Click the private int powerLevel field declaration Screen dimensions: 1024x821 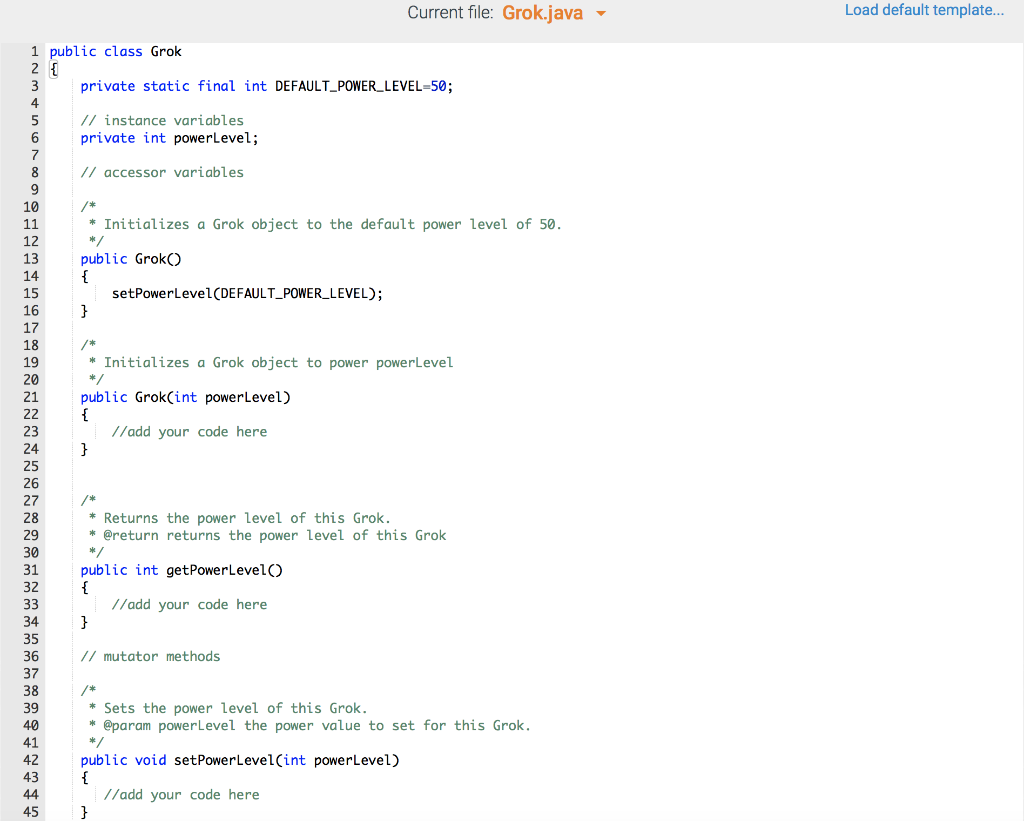168,137
